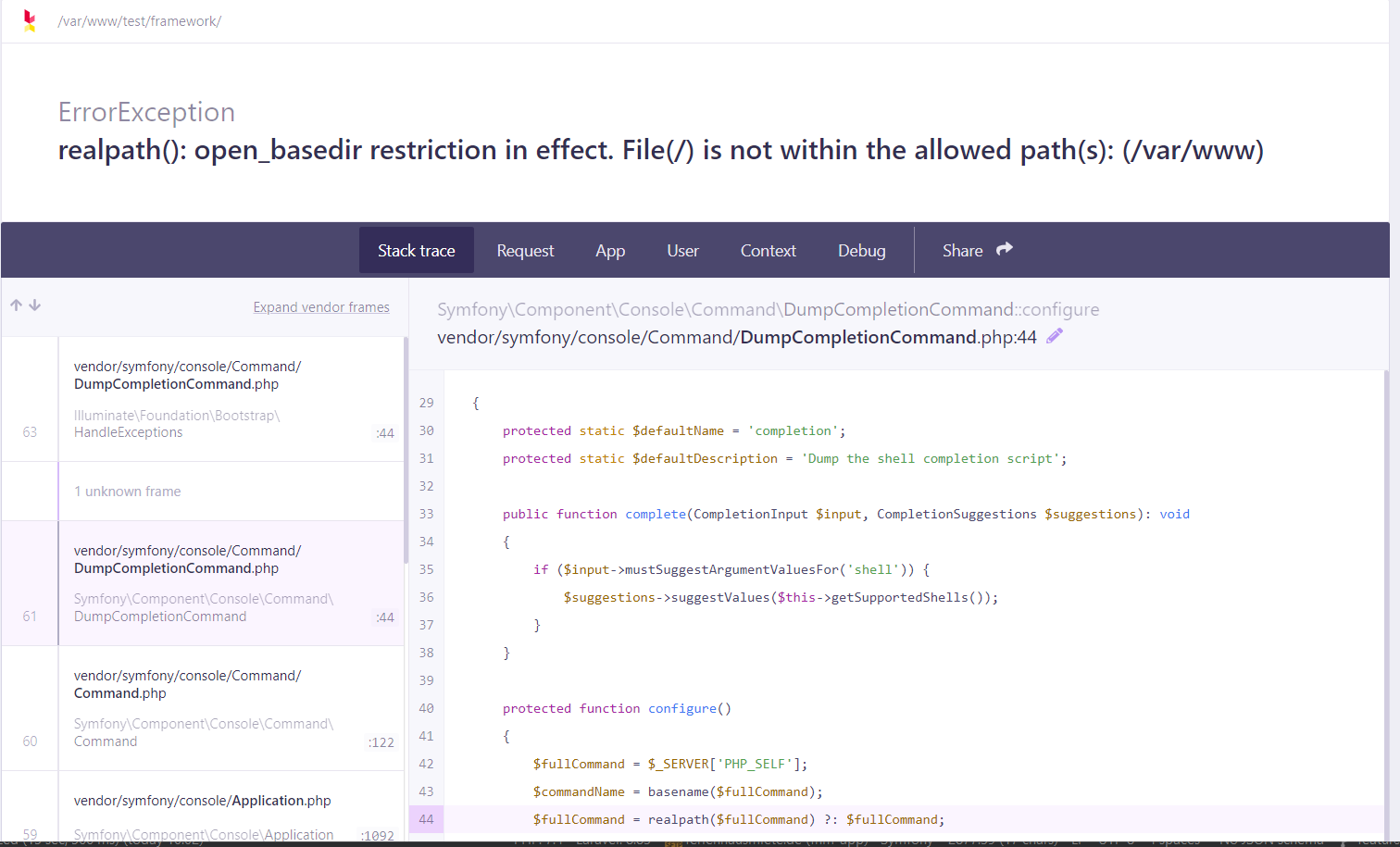The image size is (1400, 847).
Task: Open the Share menu
Action: (977, 250)
